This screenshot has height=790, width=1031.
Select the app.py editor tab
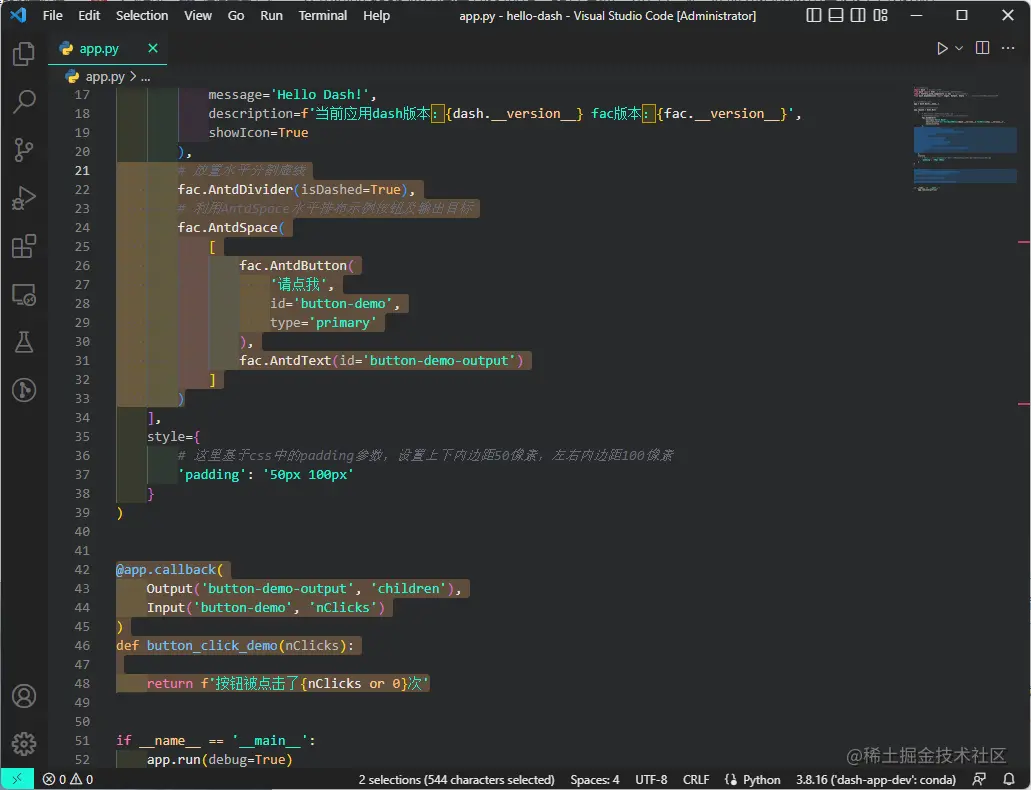point(107,49)
